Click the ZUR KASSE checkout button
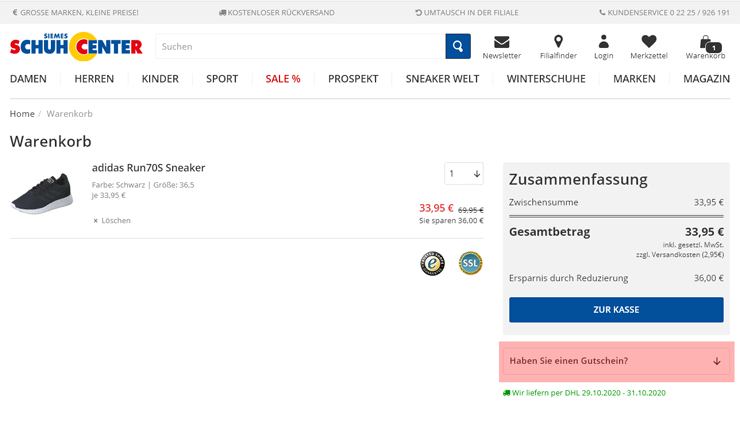The height and width of the screenshot is (421, 740). point(616,310)
